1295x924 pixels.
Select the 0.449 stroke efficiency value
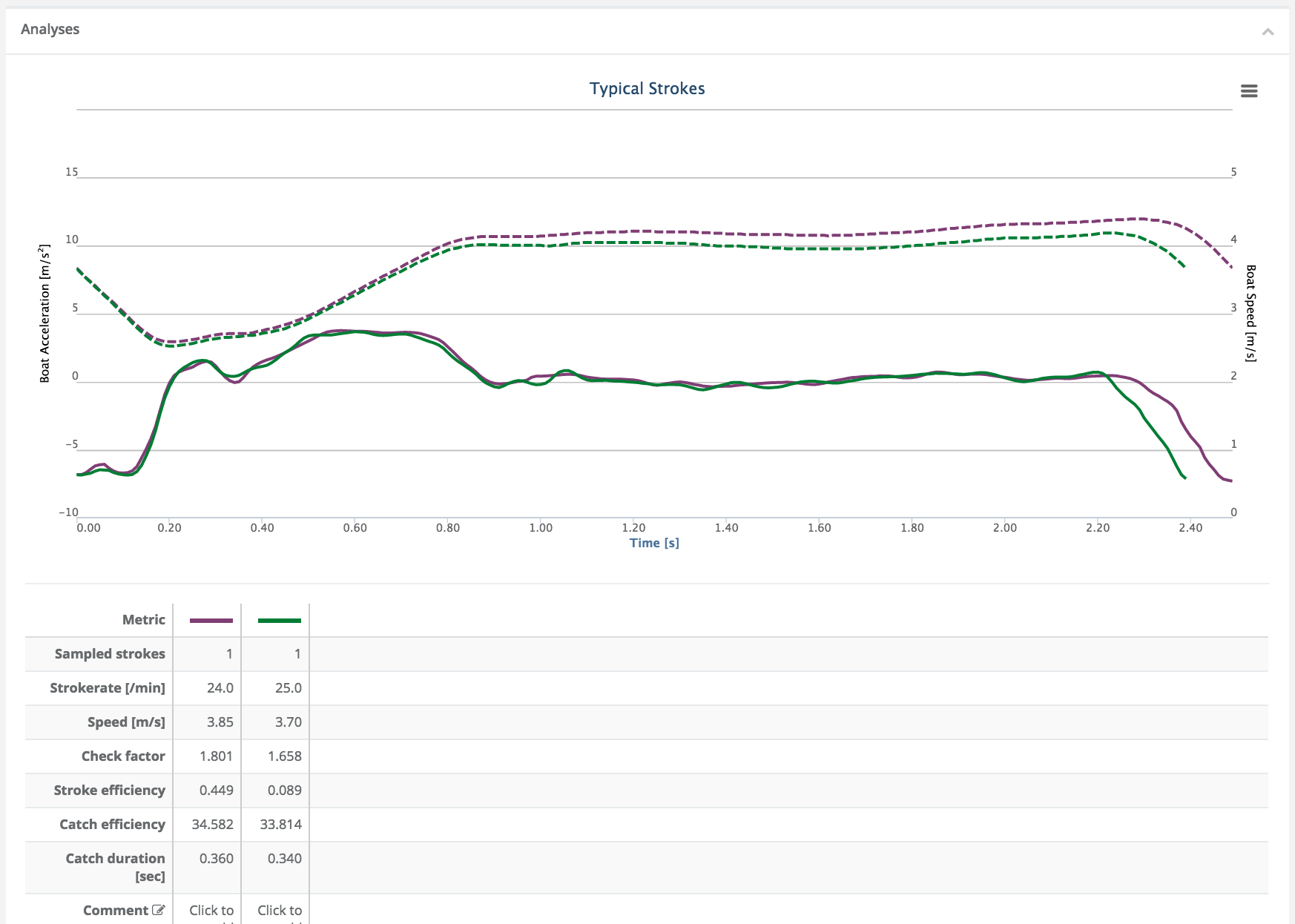pos(216,790)
